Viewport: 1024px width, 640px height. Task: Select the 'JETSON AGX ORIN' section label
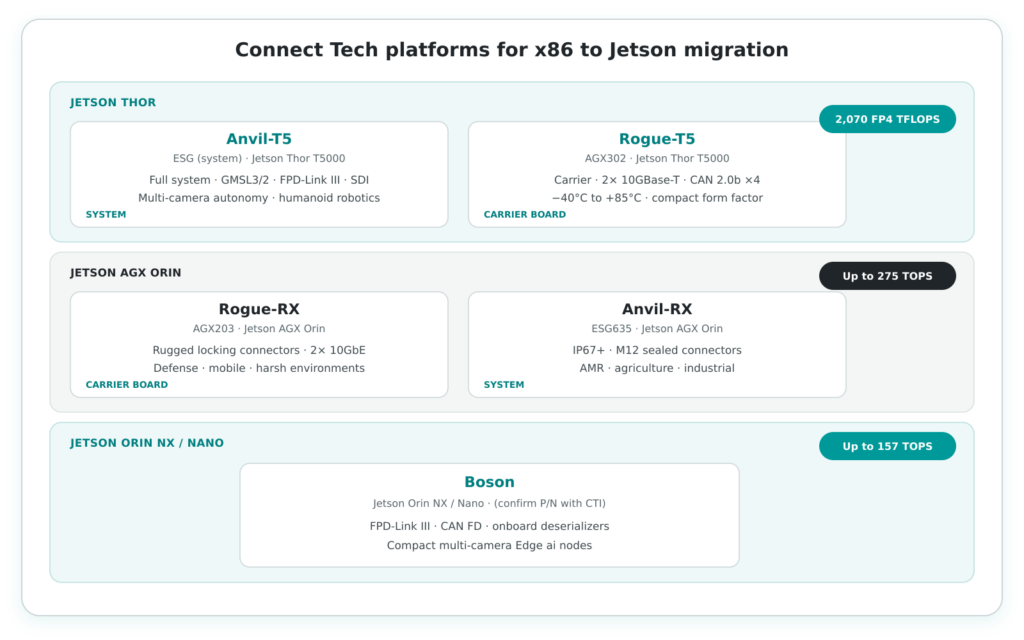point(125,273)
